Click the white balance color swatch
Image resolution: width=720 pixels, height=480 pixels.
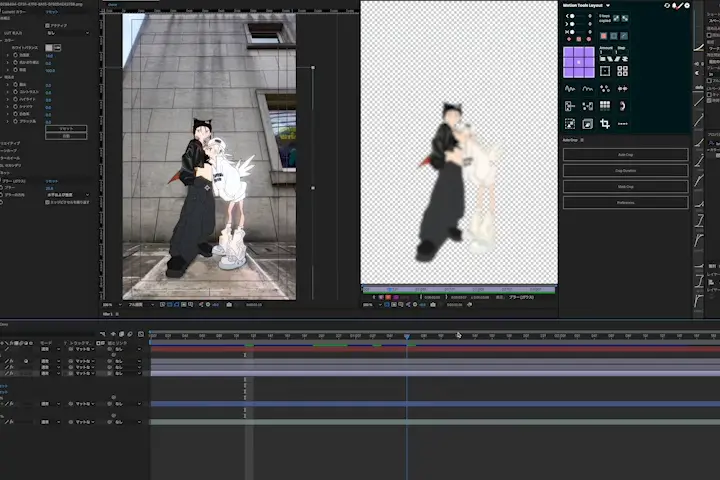click(x=49, y=48)
